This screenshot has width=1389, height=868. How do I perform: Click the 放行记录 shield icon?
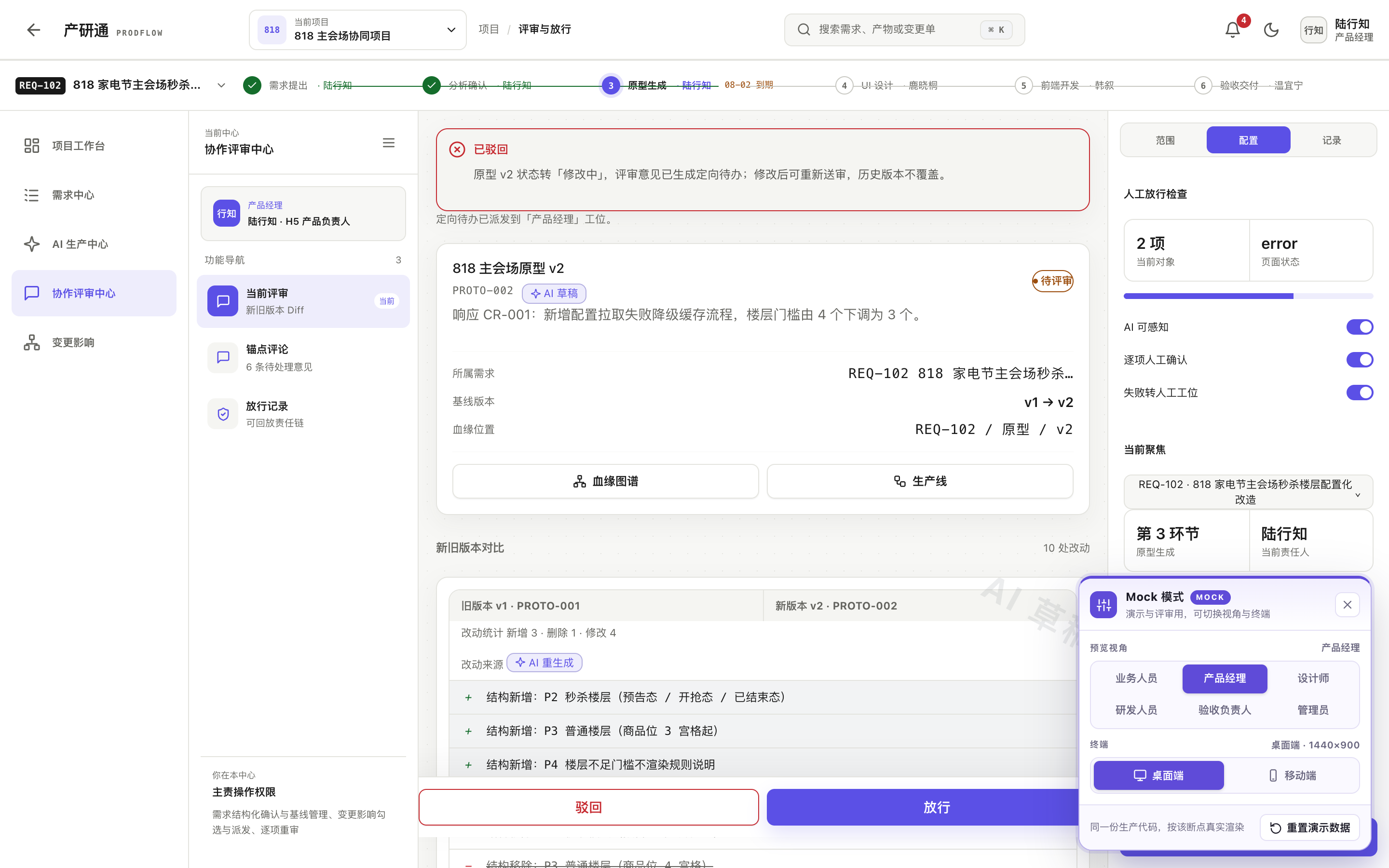(223, 414)
